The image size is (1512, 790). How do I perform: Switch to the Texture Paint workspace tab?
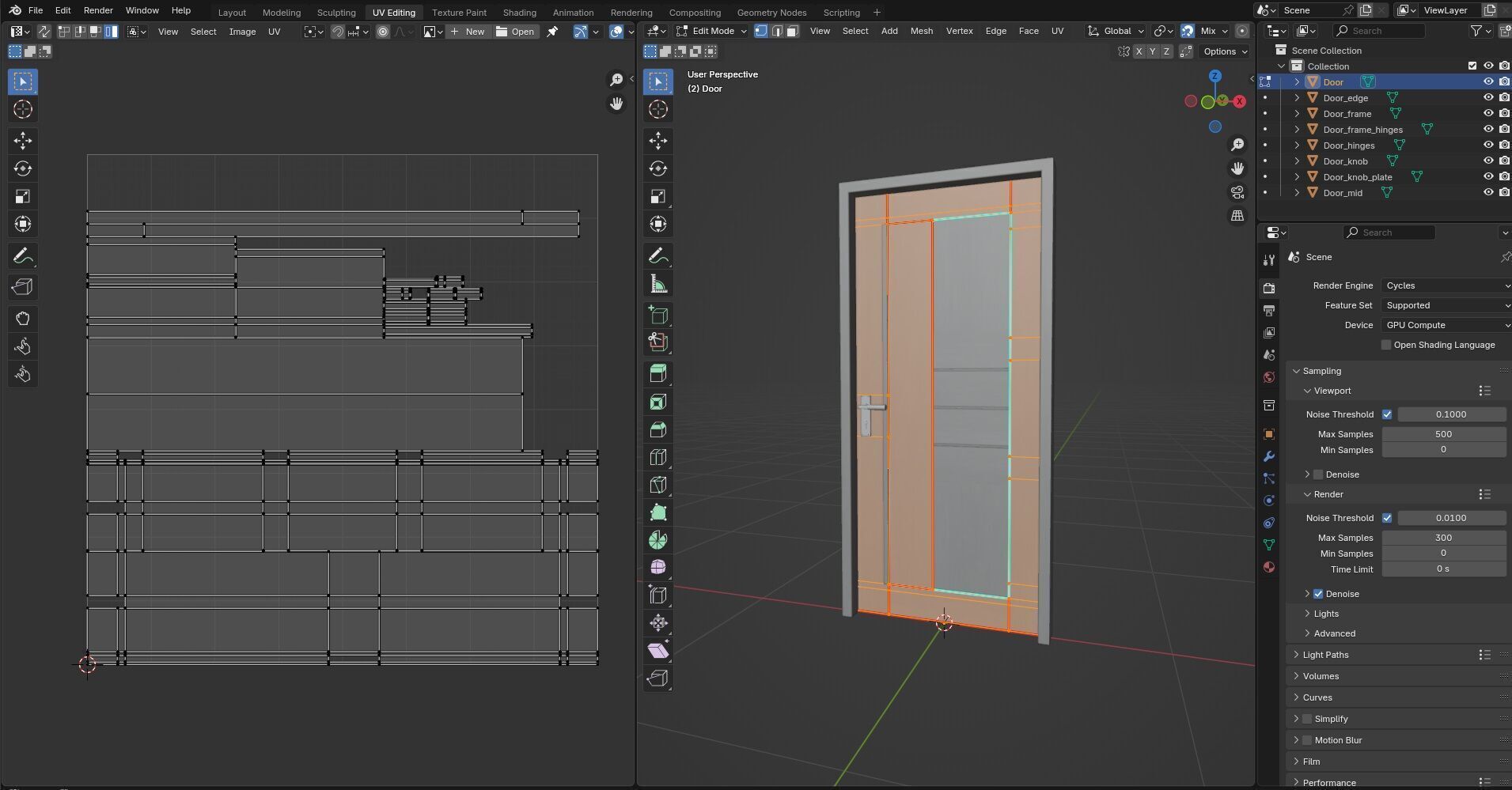pyautogui.click(x=459, y=13)
